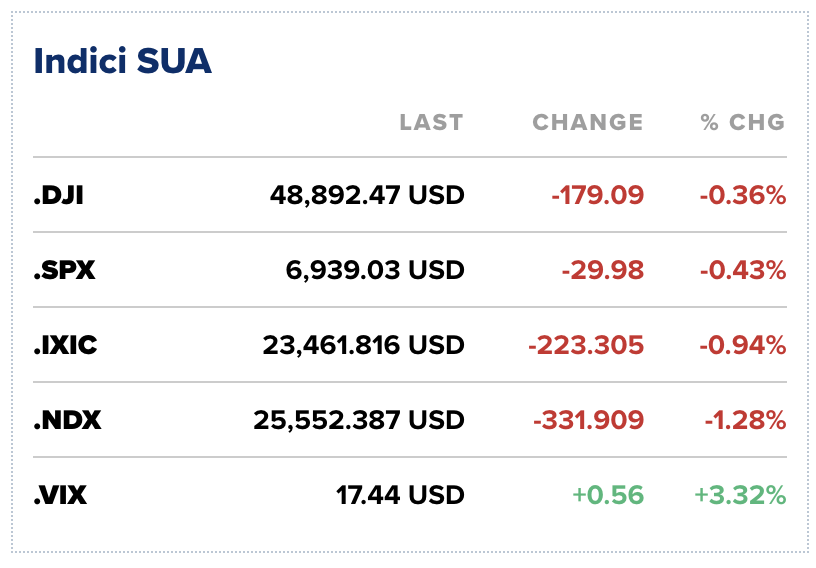Click the % CHG column header
This screenshot has width=816, height=568.
tap(742, 123)
